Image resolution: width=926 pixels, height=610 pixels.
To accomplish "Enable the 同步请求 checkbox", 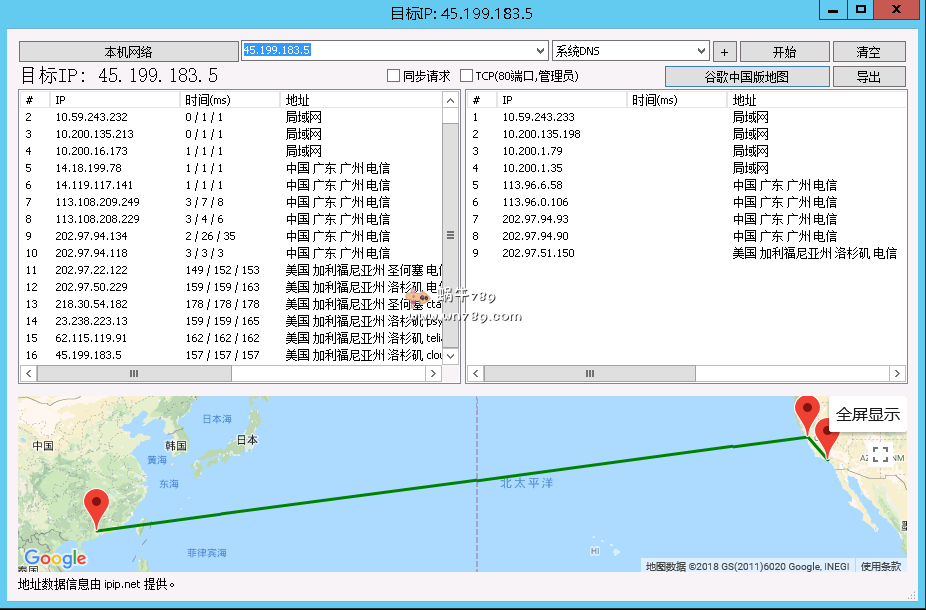I will point(394,76).
